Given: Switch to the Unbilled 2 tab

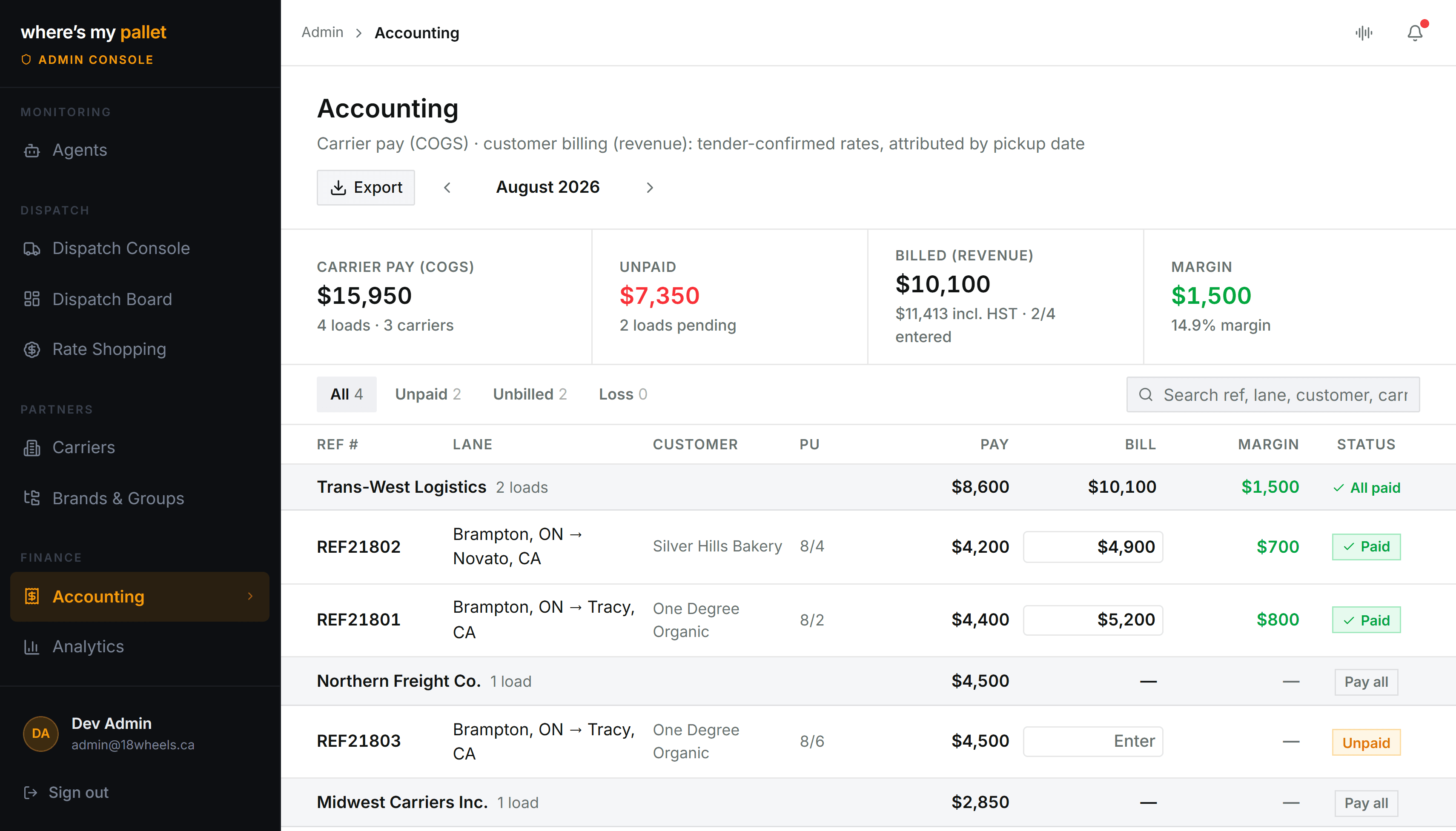Looking at the screenshot, I should point(530,394).
